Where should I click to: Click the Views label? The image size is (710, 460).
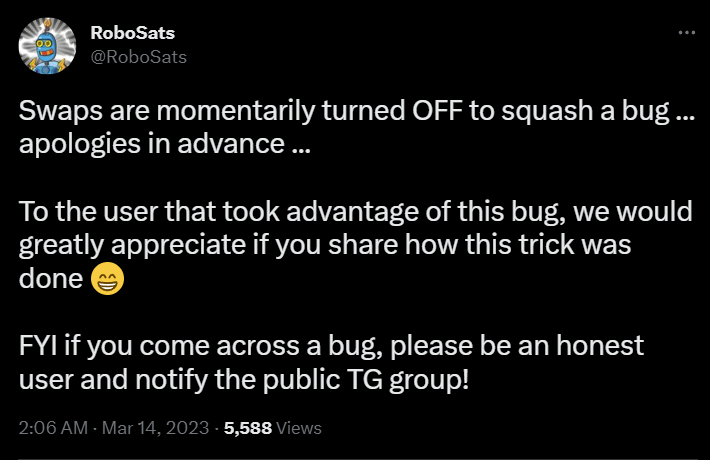[299, 428]
